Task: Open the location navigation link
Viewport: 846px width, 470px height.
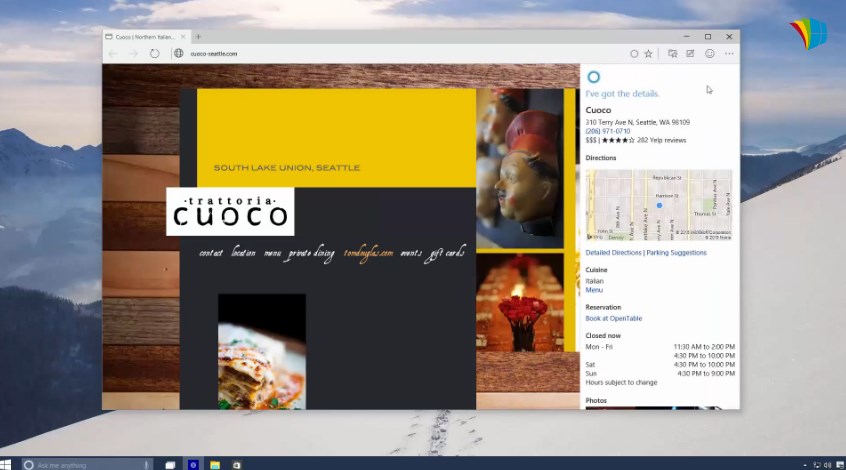Action: click(x=243, y=252)
